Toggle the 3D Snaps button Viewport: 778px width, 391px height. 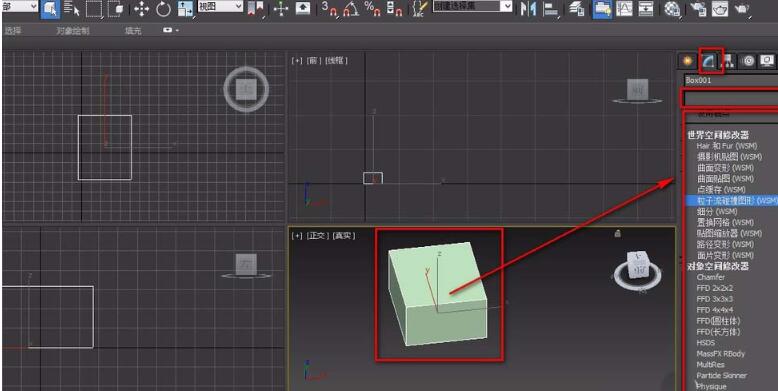tap(329, 8)
